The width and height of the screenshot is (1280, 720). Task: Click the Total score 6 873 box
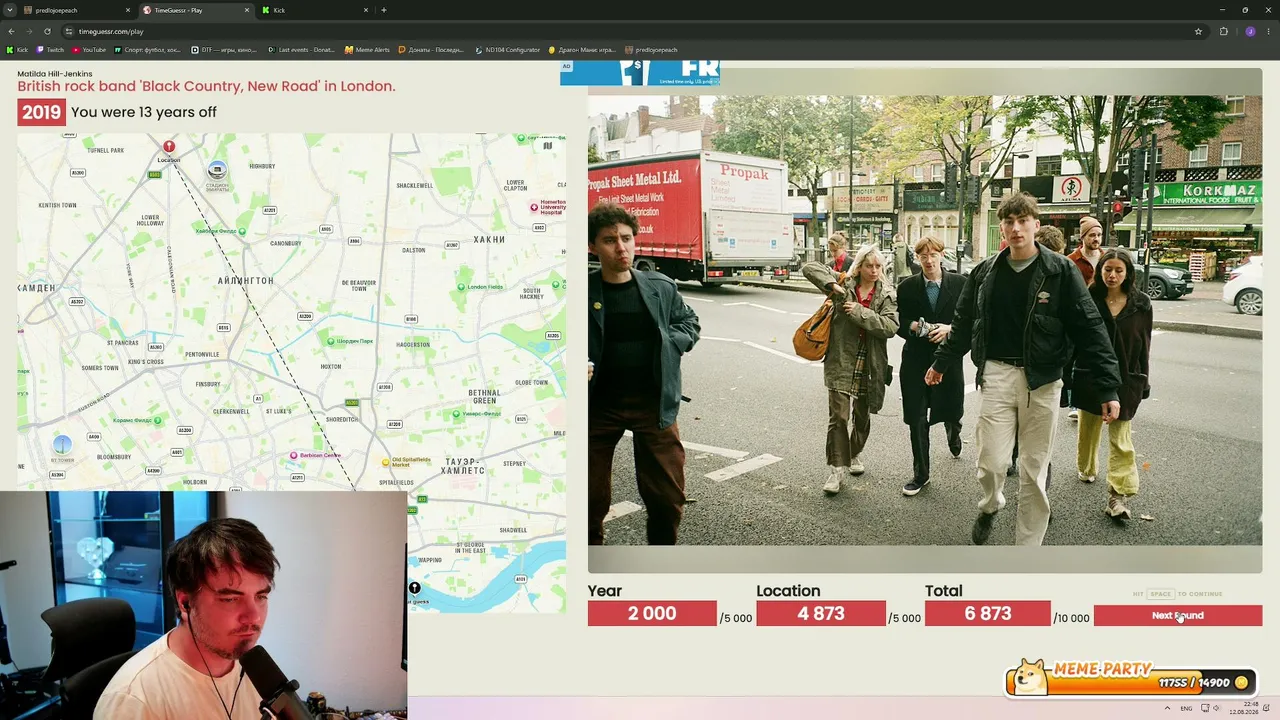[988, 613]
